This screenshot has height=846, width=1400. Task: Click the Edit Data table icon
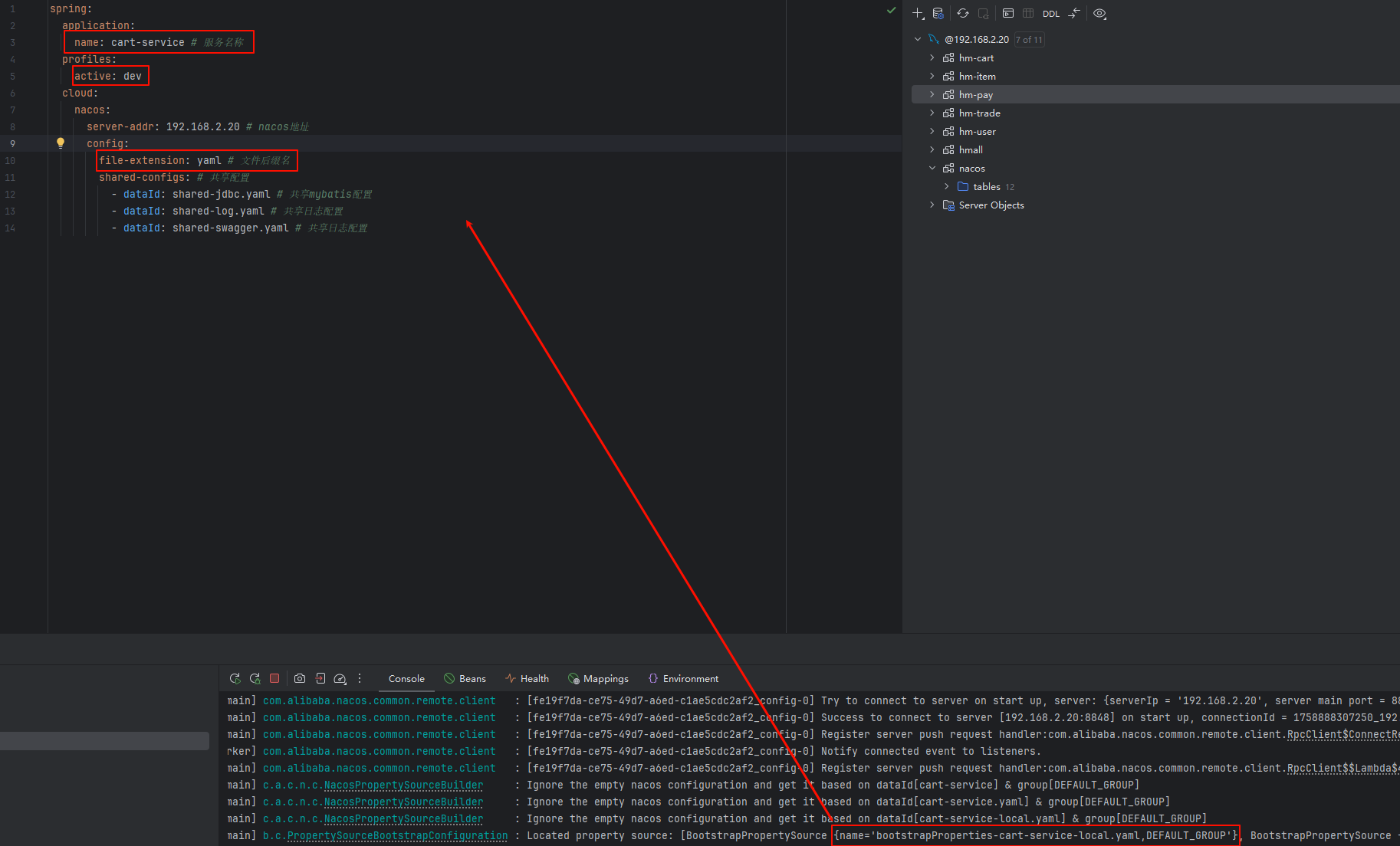[x=1028, y=13]
